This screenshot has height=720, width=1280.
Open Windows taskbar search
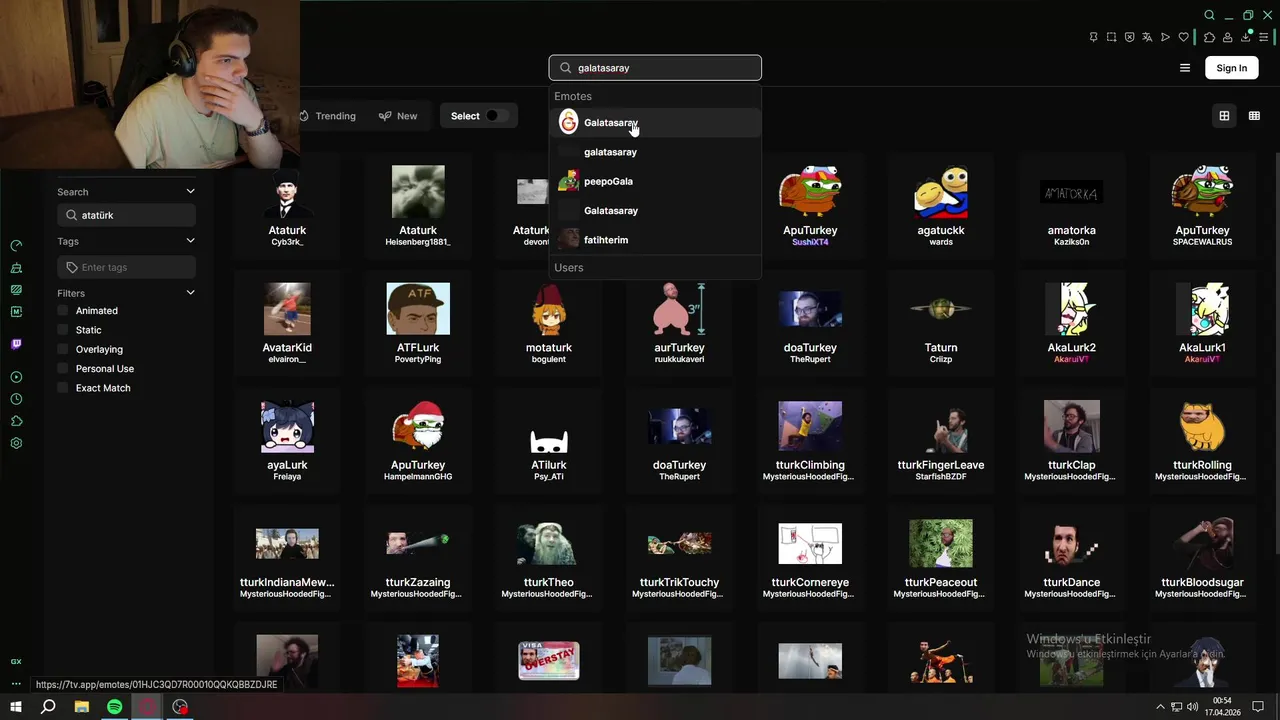pos(48,707)
